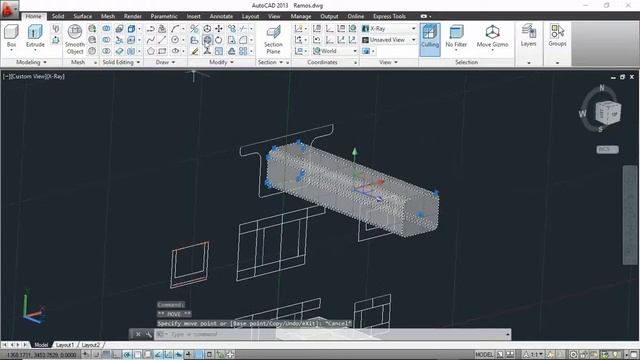Click the Model tab at bottom
The image size is (640, 360).
tap(41, 345)
